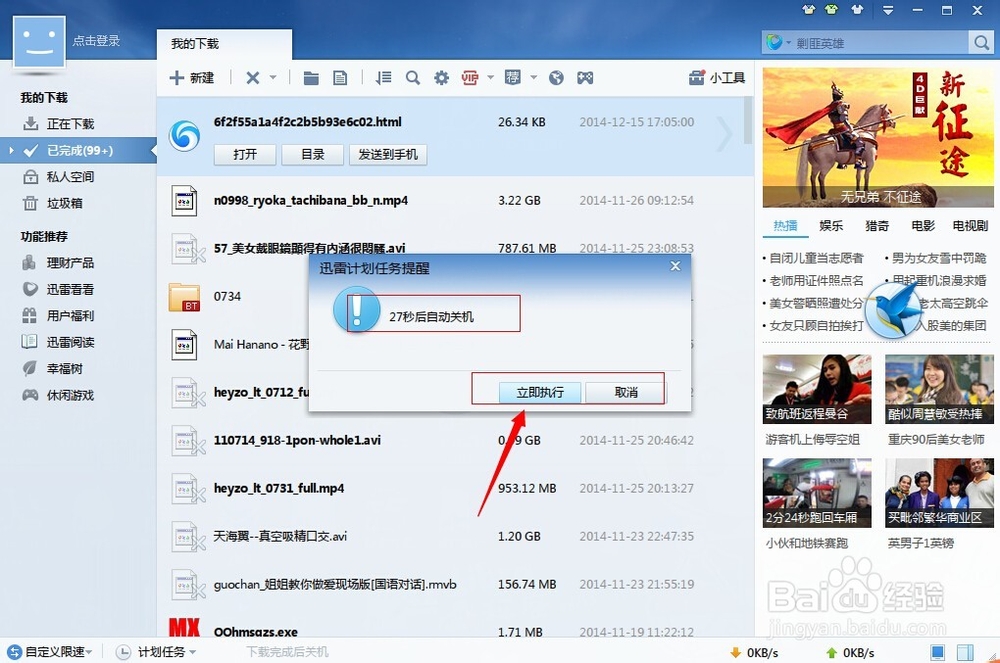Open settings via the gear icon
Image resolution: width=1000 pixels, height=663 pixels.
click(x=442, y=77)
